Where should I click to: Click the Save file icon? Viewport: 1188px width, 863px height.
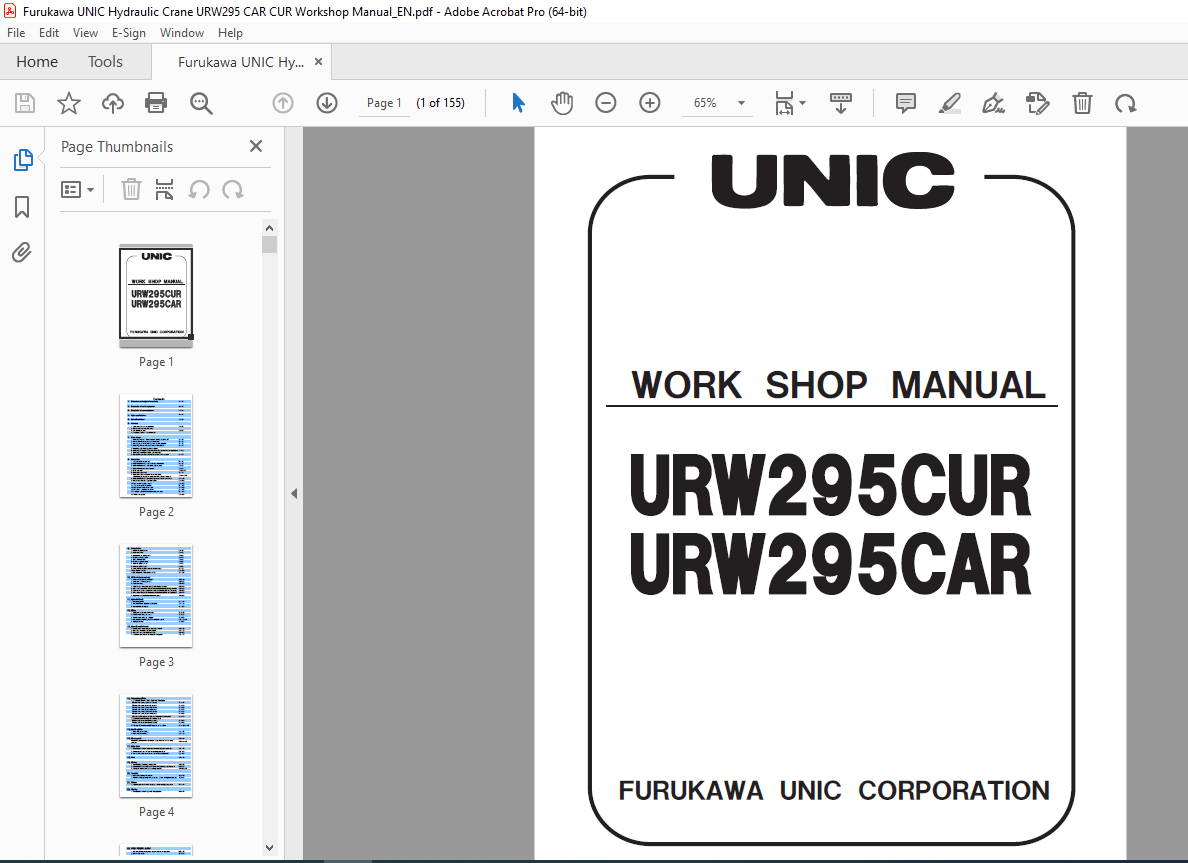coord(25,103)
